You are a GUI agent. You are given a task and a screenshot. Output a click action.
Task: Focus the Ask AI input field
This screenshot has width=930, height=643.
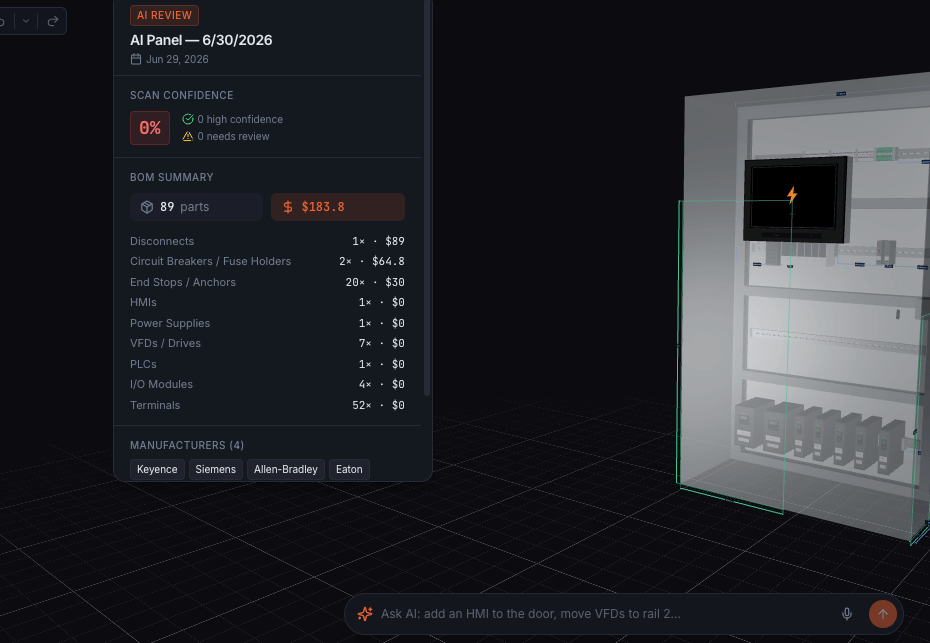(x=605, y=614)
